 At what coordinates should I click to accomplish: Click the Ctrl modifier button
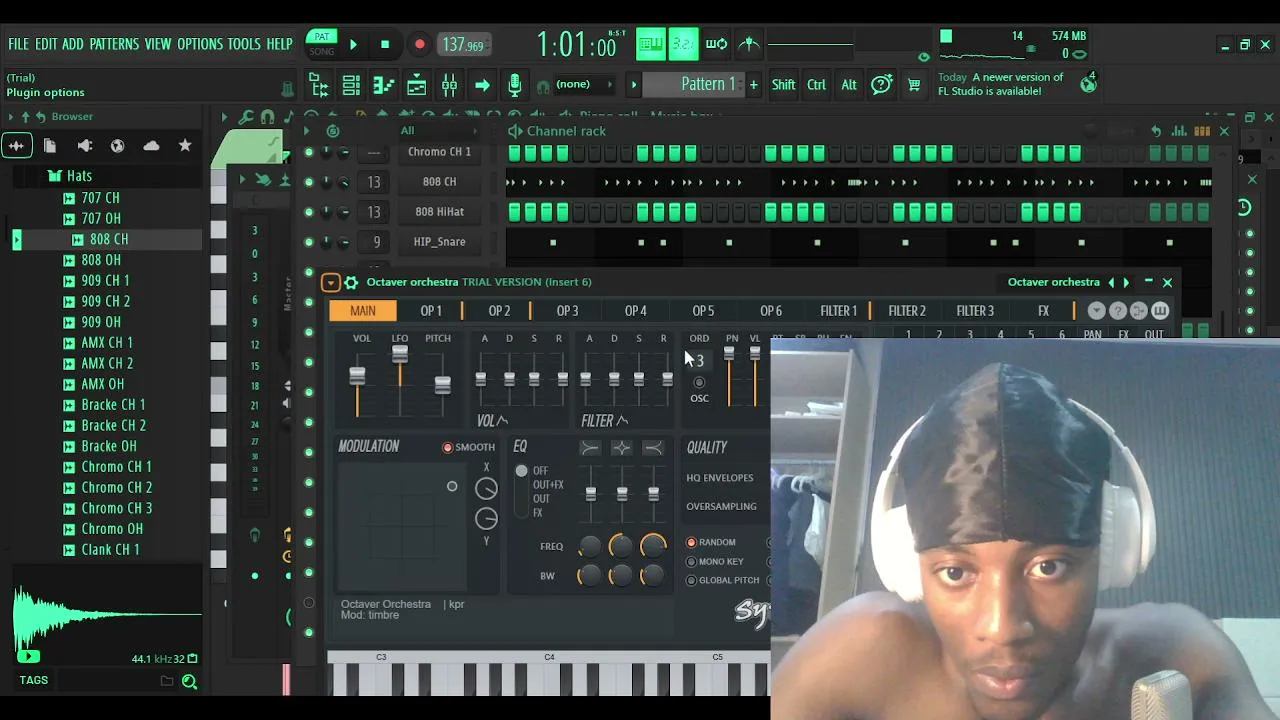coord(816,85)
